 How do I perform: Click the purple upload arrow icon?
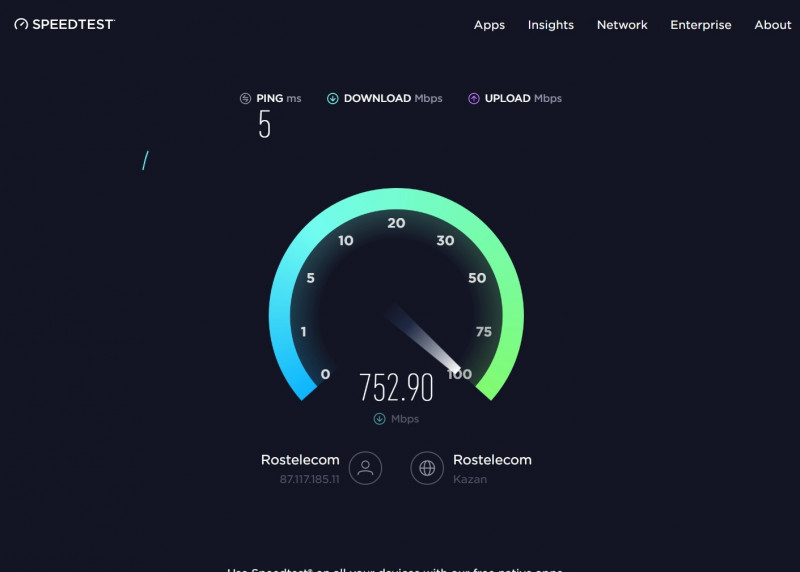point(473,98)
